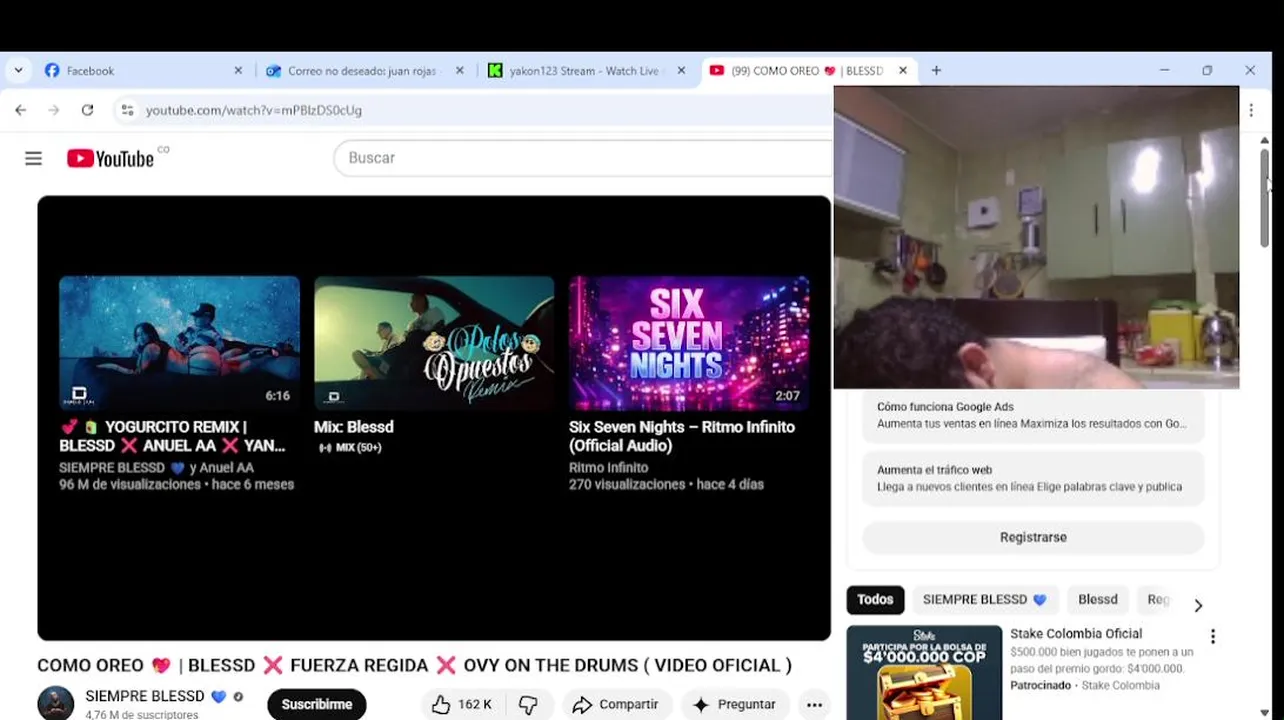Close the COMO OREO tab
Image resolution: width=1284 pixels, height=720 pixels.
point(903,71)
